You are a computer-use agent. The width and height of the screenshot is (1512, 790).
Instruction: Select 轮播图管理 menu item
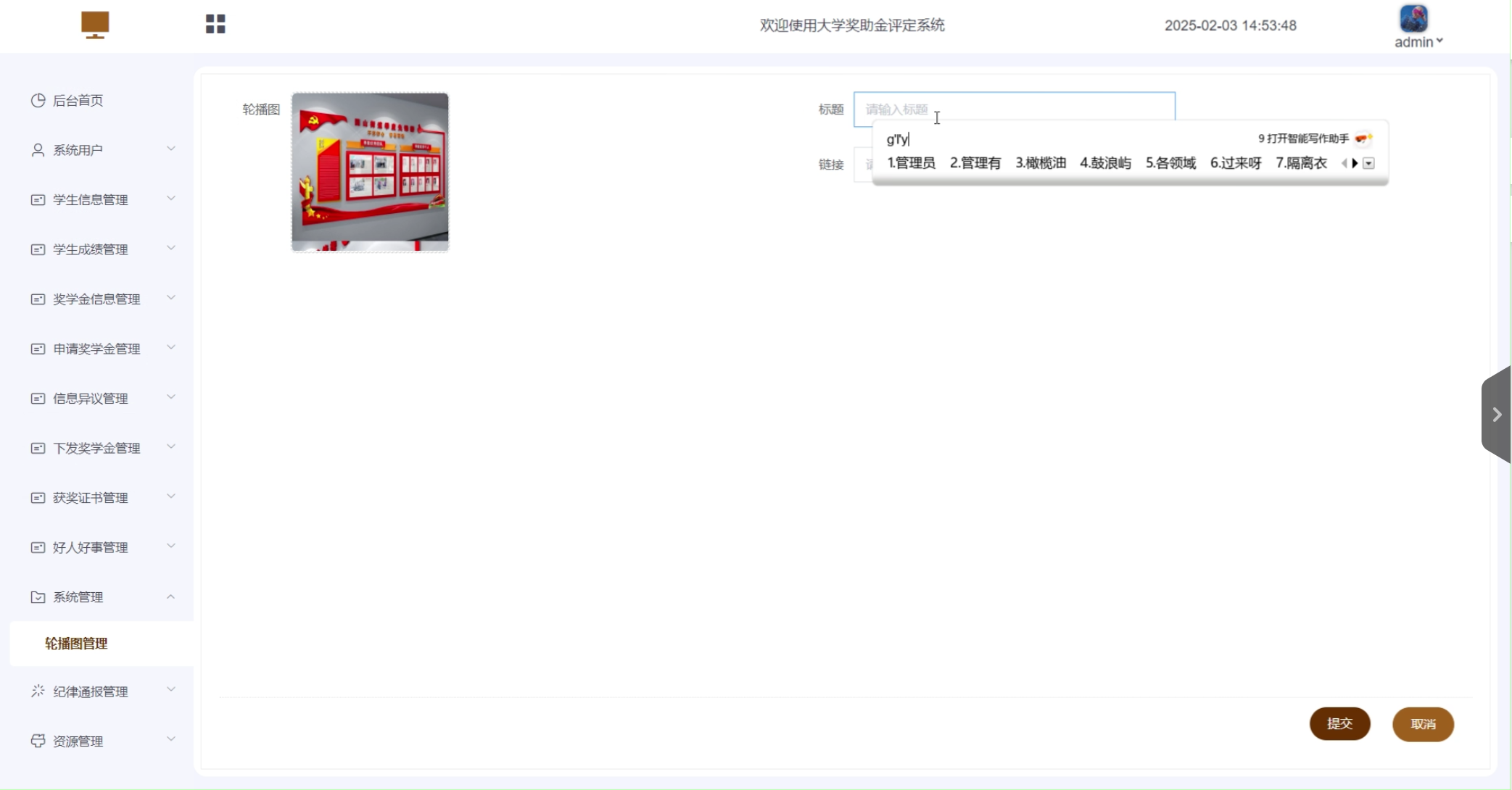pos(76,644)
